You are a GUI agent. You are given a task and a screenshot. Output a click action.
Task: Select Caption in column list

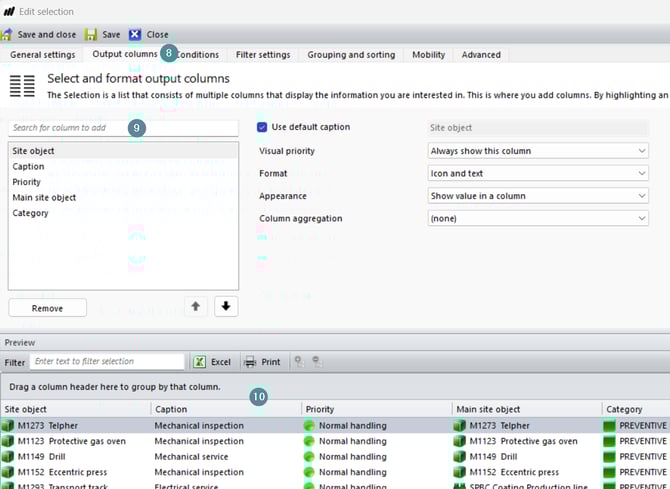123,166
